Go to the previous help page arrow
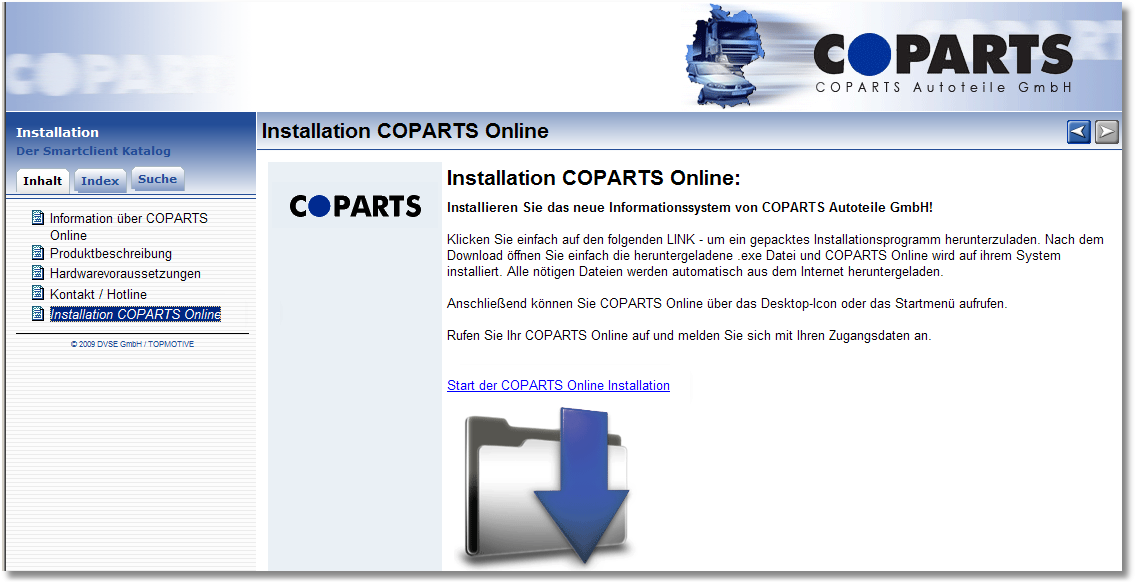 [x=1079, y=132]
